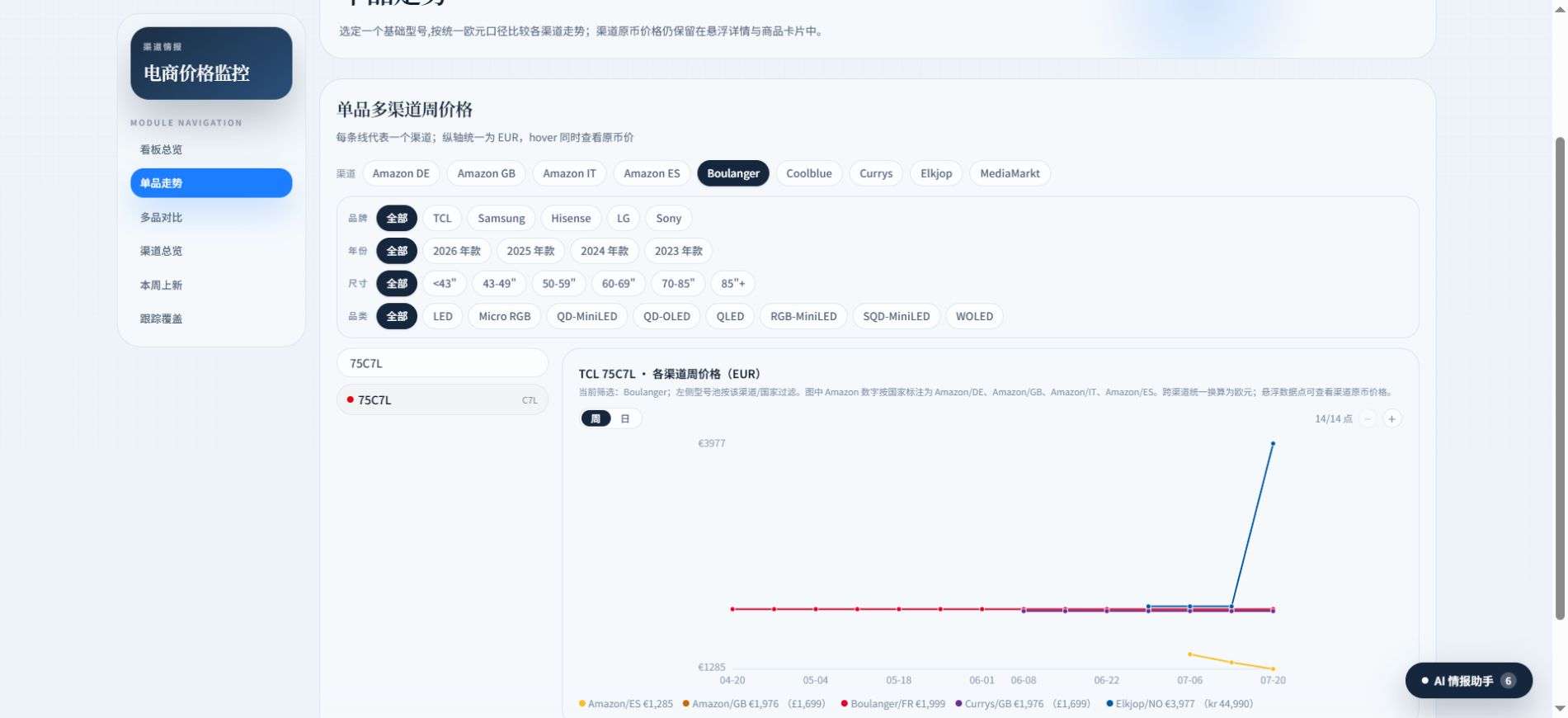Select the 75C7L model in the list
The height and width of the screenshot is (718, 1568).
point(442,400)
